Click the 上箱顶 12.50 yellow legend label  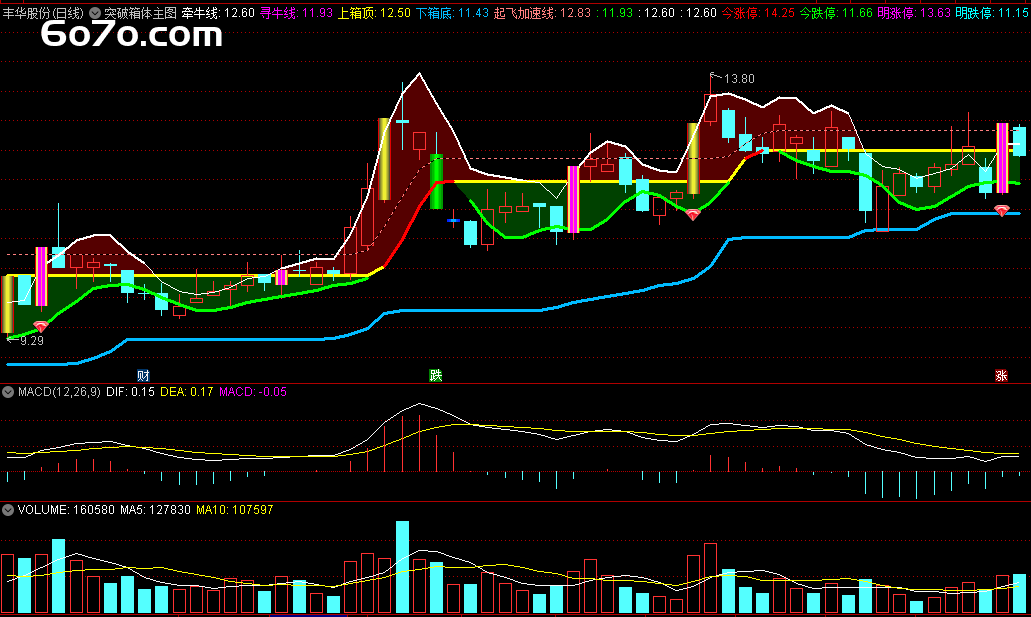click(x=374, y=13)
